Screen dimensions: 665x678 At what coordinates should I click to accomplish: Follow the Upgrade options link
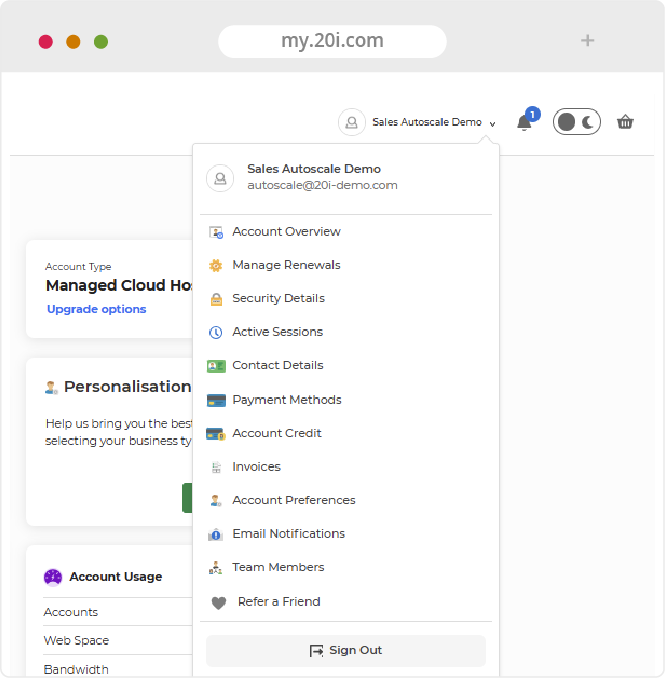(x=96, y=309)
